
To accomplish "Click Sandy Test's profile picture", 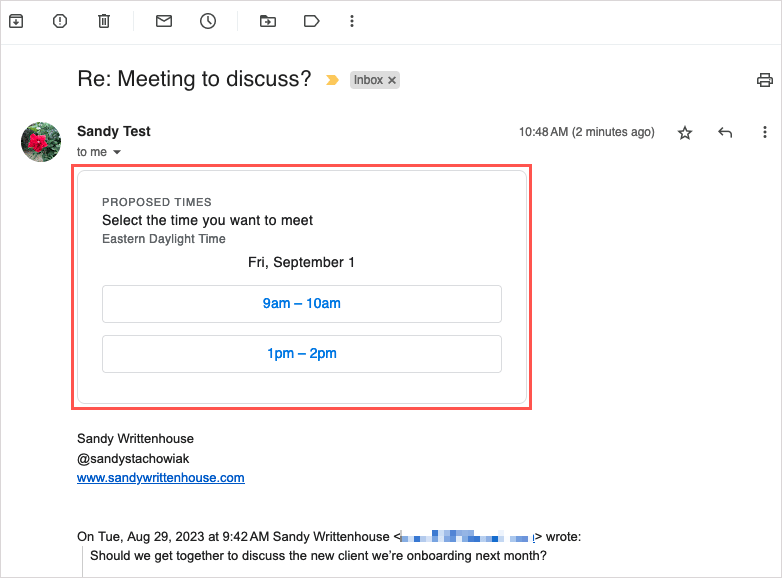I will (41, 142).
